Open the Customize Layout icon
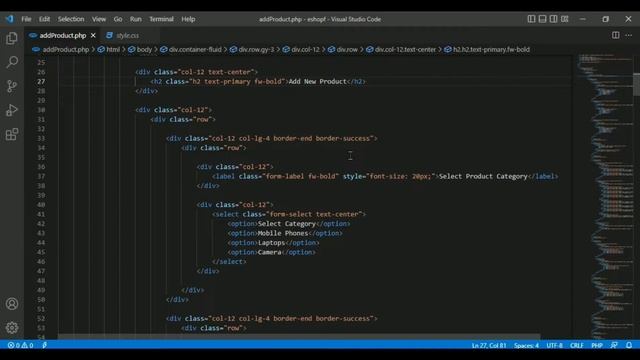 [564, 19]
